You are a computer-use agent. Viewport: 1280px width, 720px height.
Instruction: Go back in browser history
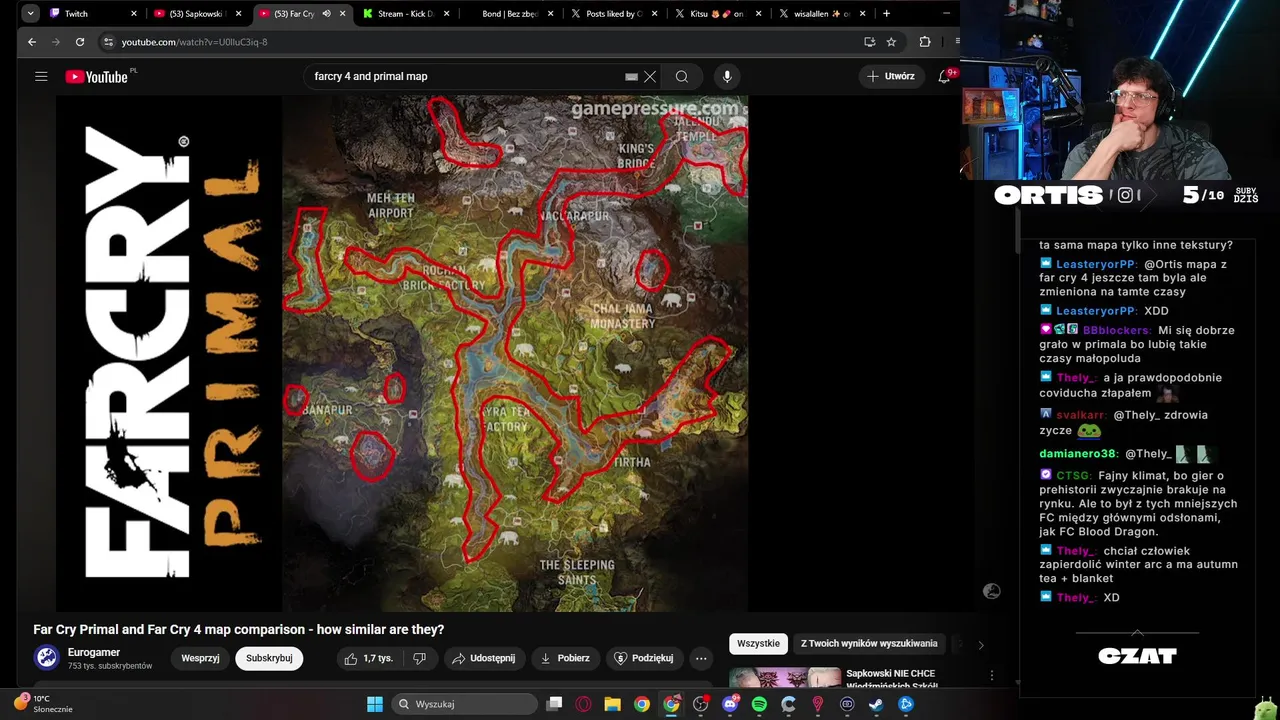tap(32, 42)
